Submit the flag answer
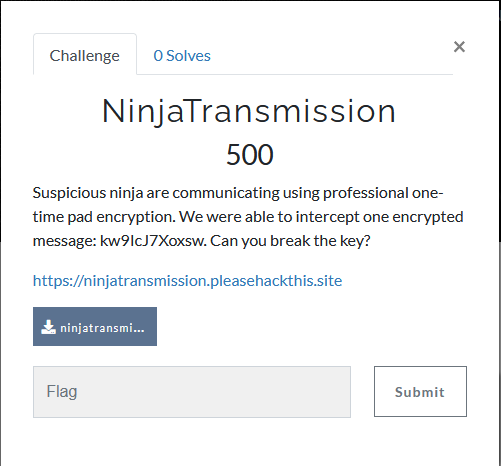 point(420,391)
